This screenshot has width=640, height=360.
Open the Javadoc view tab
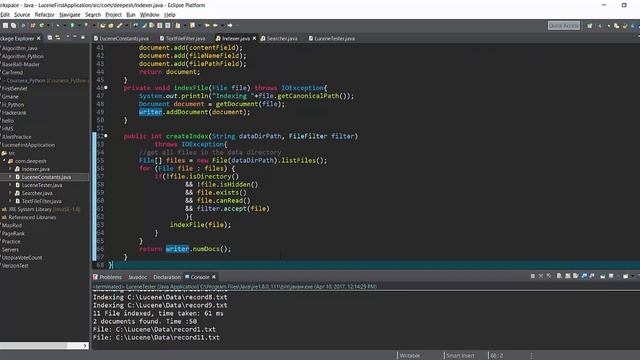[138, 277]
